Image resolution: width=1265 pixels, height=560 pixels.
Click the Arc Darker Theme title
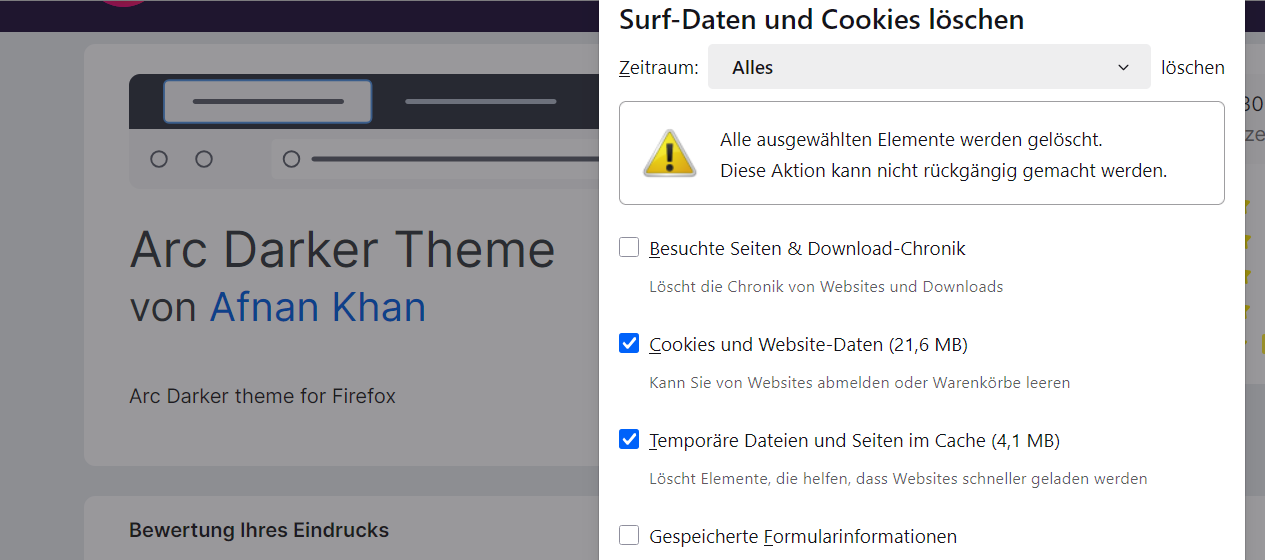click(342, 249)
